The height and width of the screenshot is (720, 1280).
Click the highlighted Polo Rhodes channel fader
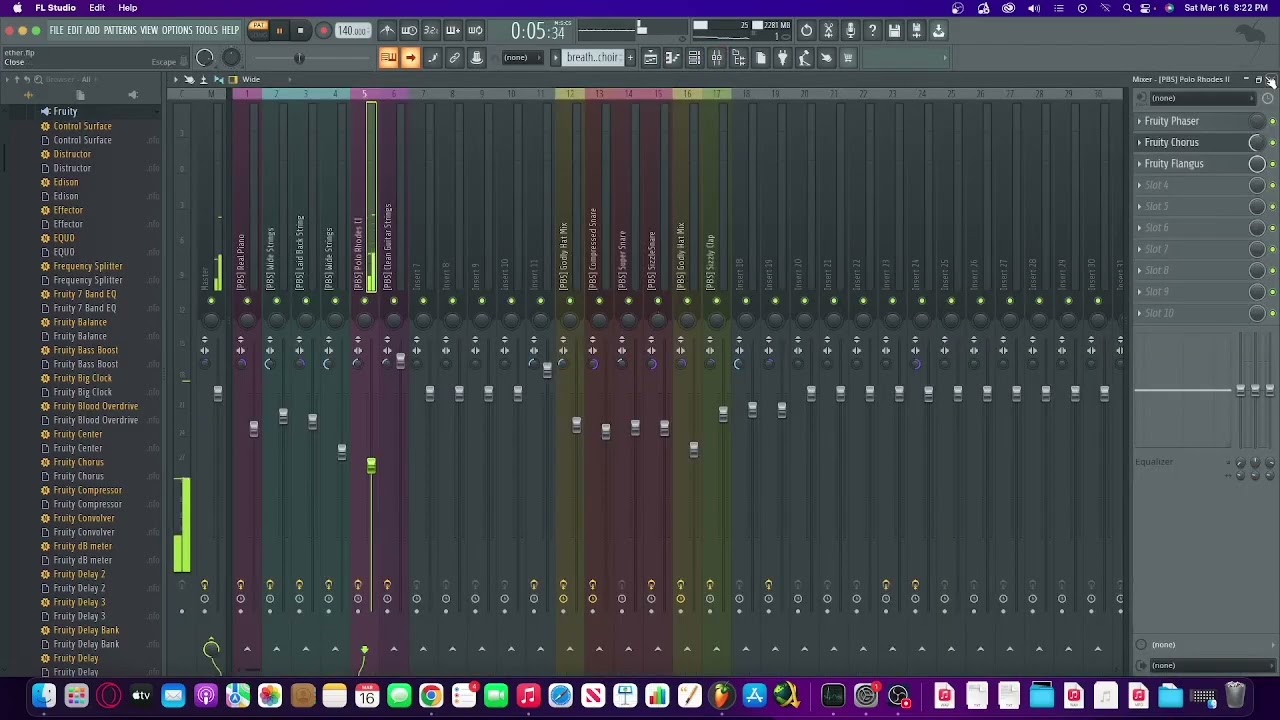[371, 466]
